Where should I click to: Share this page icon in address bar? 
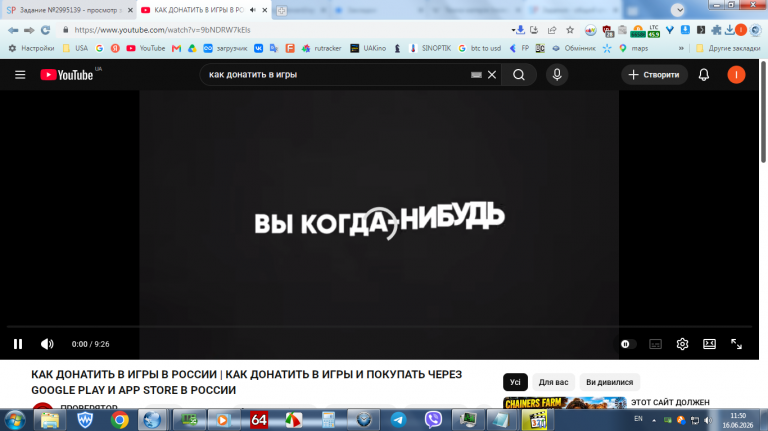coord(552,30)
